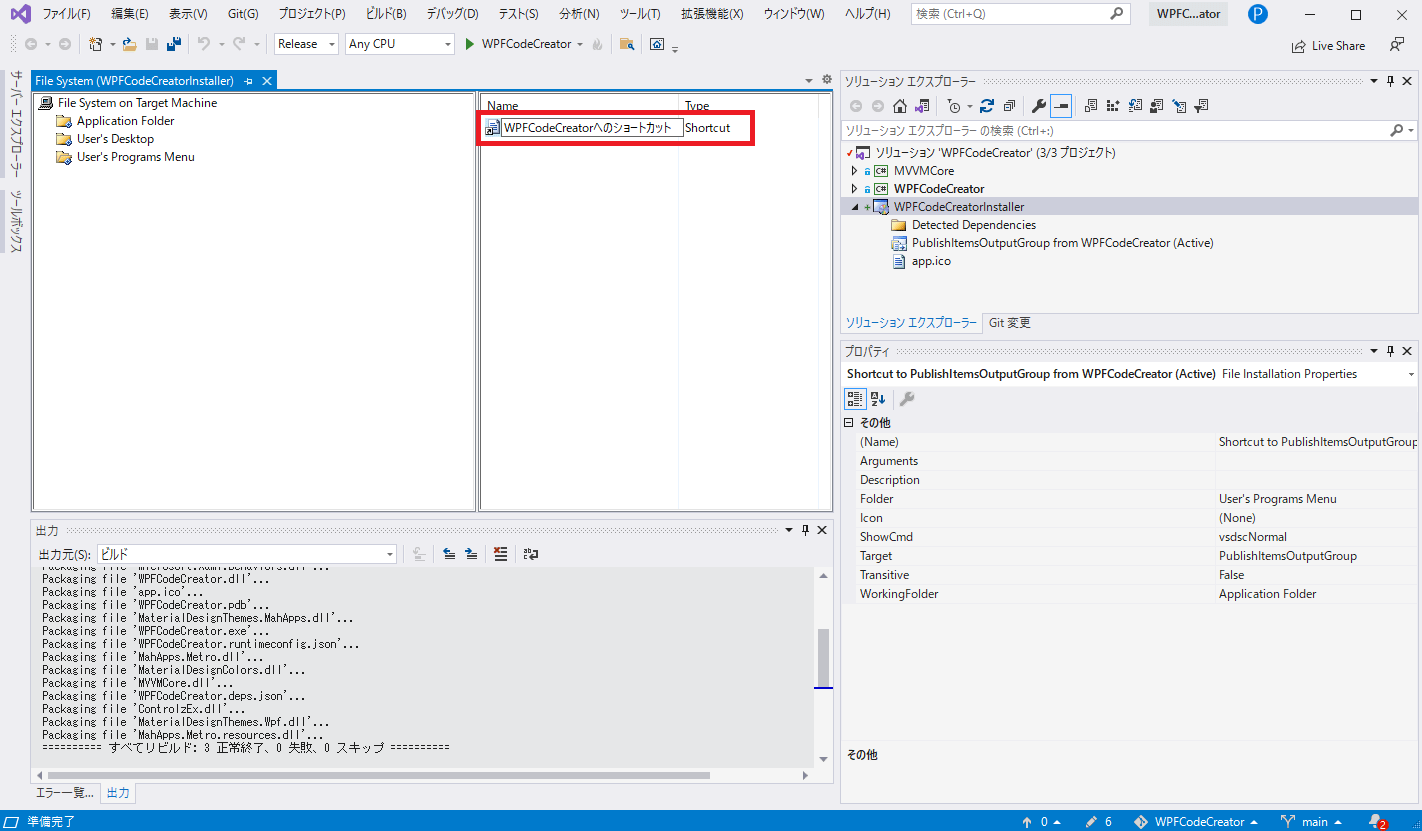Toggle auto-hide pin on Properties panel

pos(1388,351)
